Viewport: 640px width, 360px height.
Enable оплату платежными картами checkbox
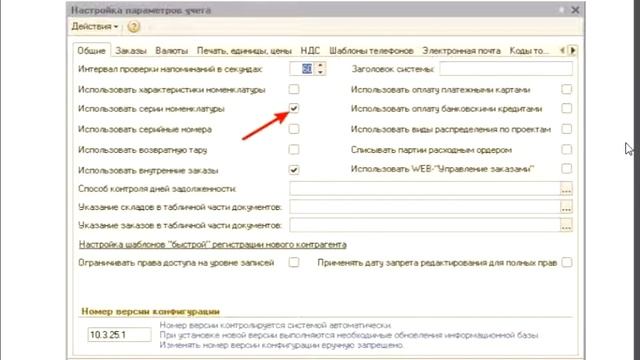567,89
